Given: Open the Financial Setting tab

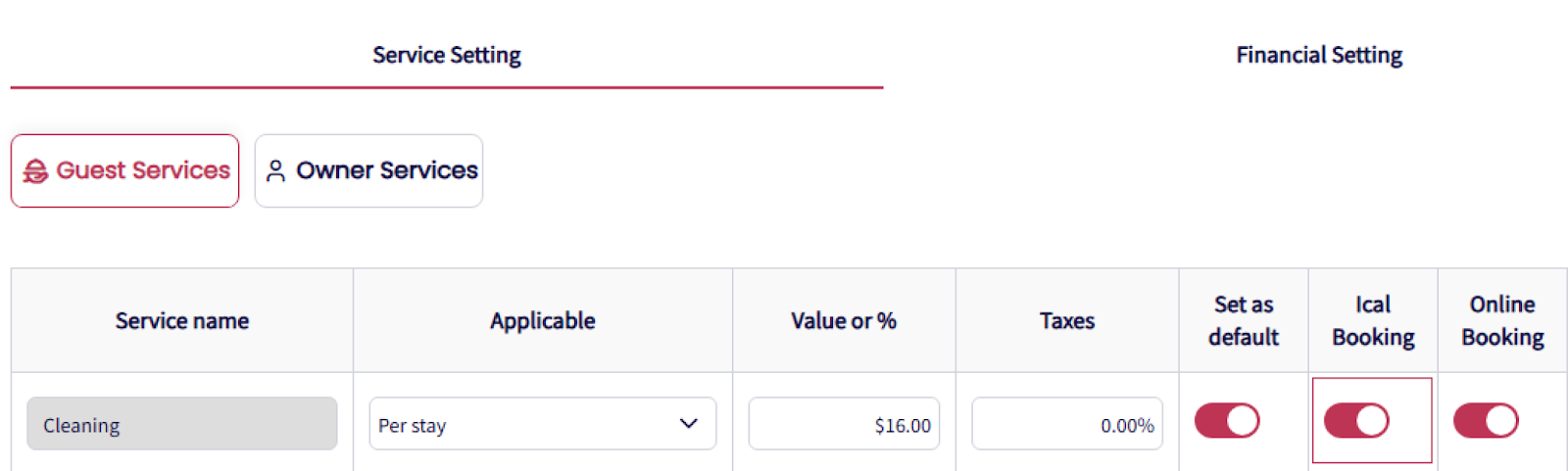Looking at the screenshot, I should pyautogui.click(x=1318, y=56).
